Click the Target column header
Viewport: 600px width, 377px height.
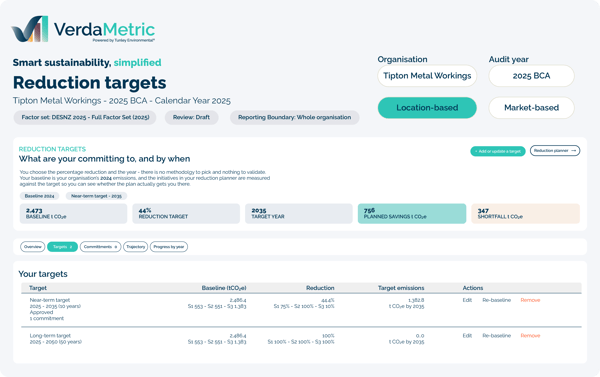tap(38, 288)
